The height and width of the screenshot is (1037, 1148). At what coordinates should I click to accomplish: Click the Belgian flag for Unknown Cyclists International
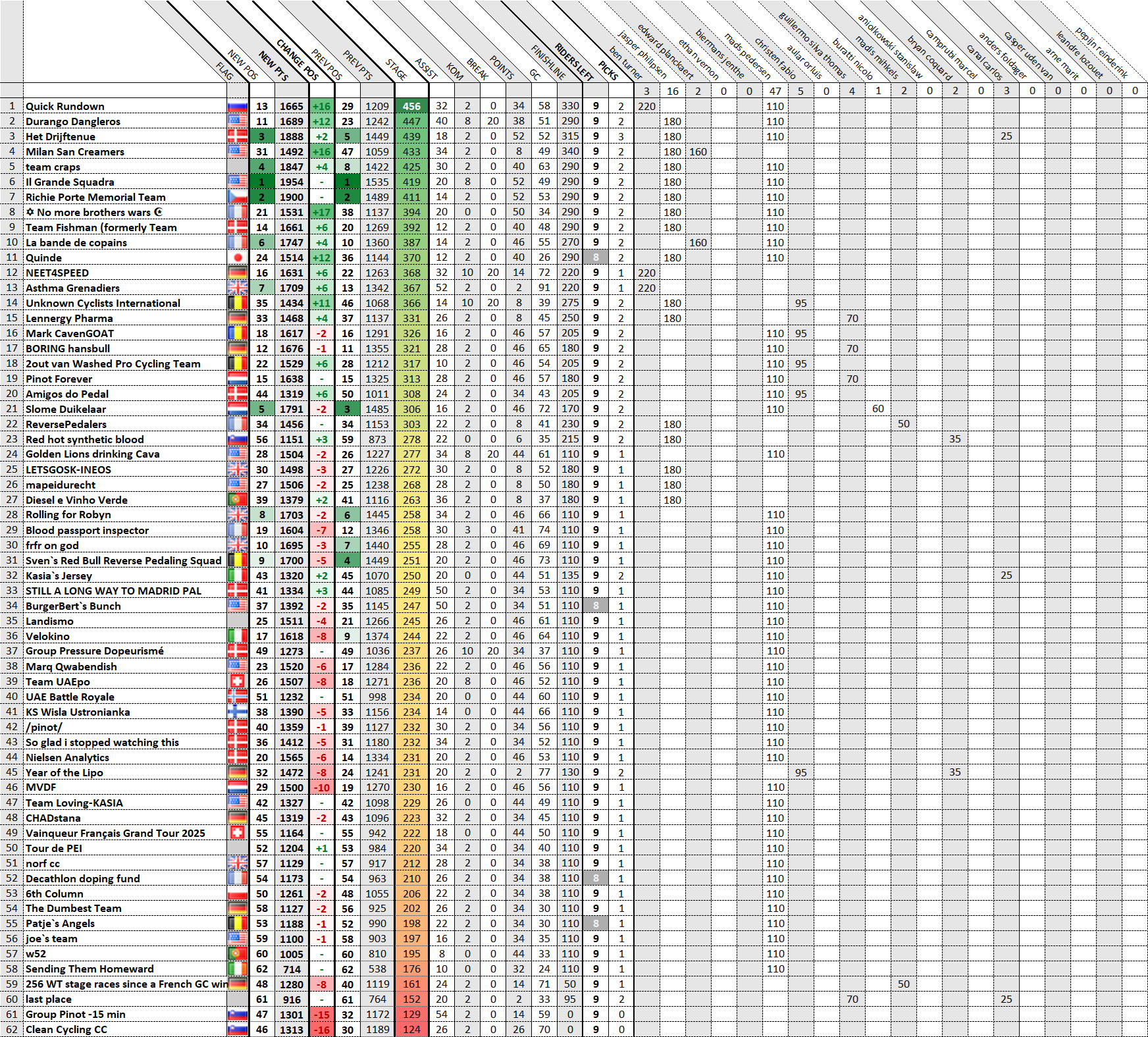(237, 303)
